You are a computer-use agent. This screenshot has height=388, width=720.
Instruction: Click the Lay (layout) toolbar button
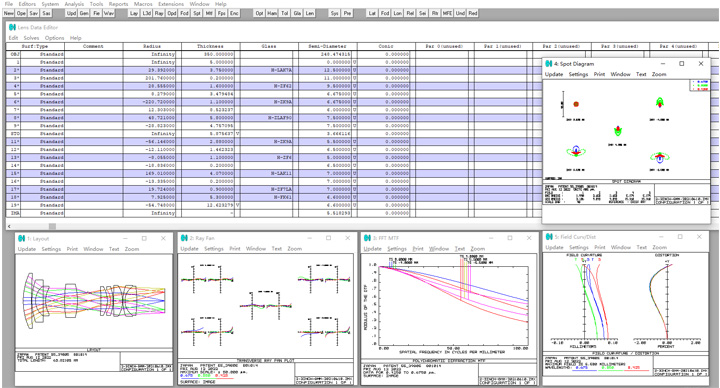tap(134, 13)
